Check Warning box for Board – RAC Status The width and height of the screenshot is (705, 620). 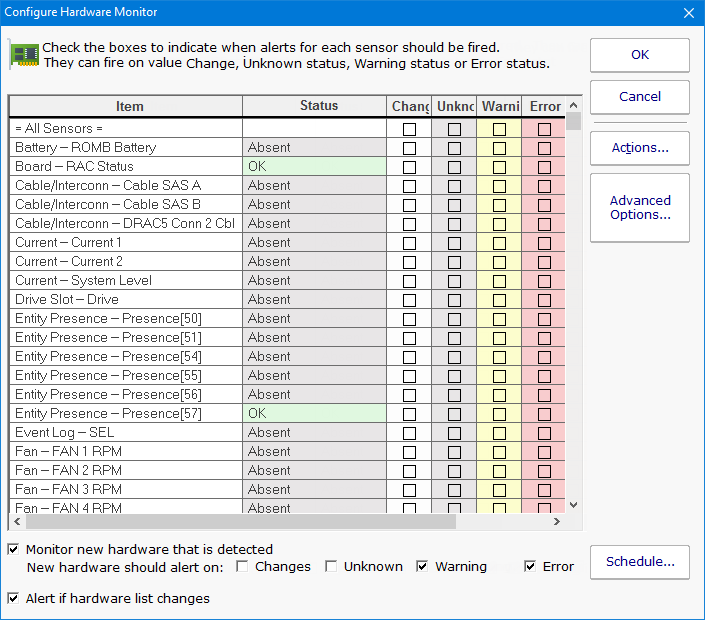click(499, 167)
